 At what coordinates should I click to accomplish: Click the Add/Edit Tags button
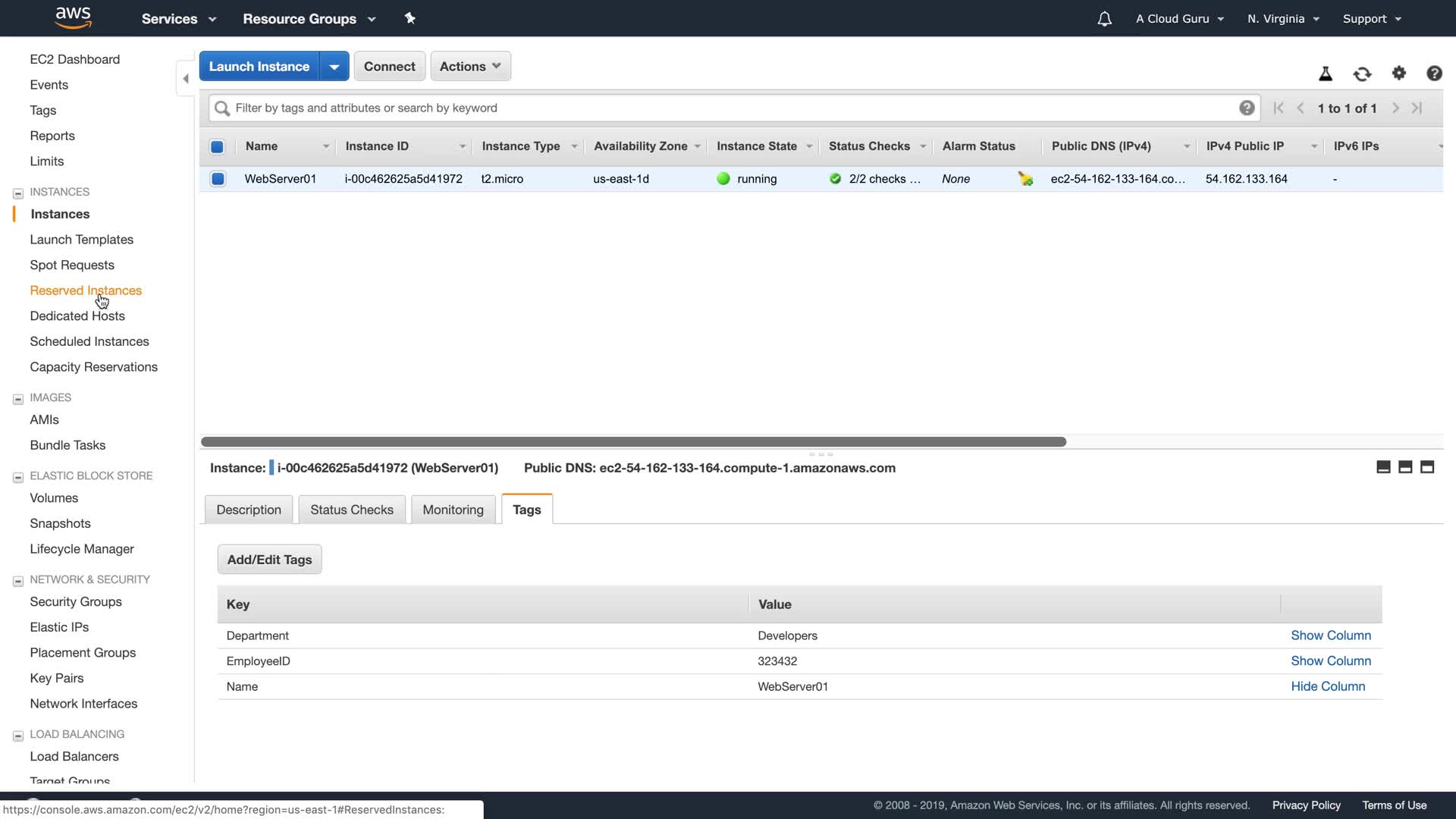(269, 560)
